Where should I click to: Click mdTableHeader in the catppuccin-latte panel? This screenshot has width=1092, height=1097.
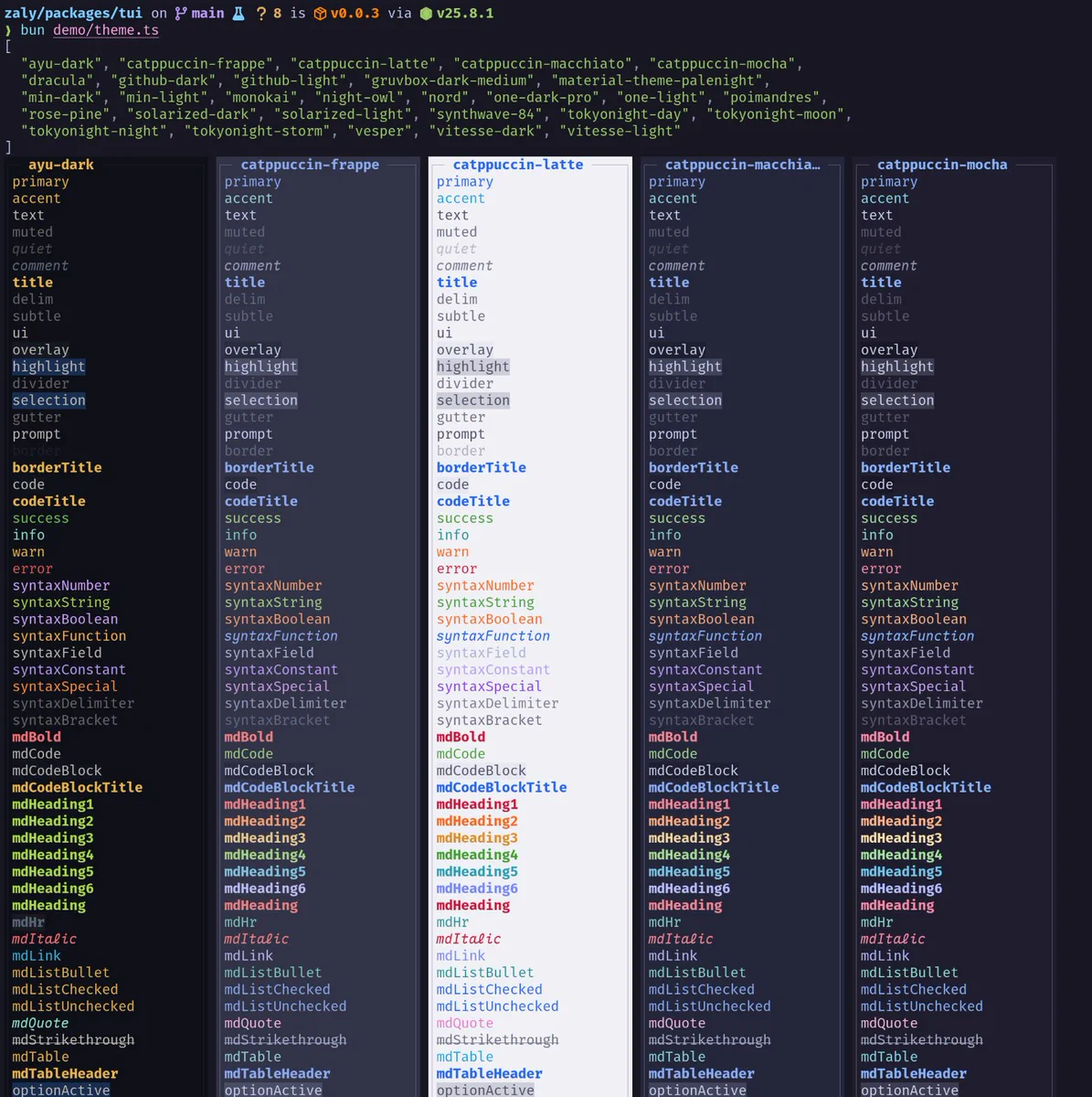pos(489,1073)
